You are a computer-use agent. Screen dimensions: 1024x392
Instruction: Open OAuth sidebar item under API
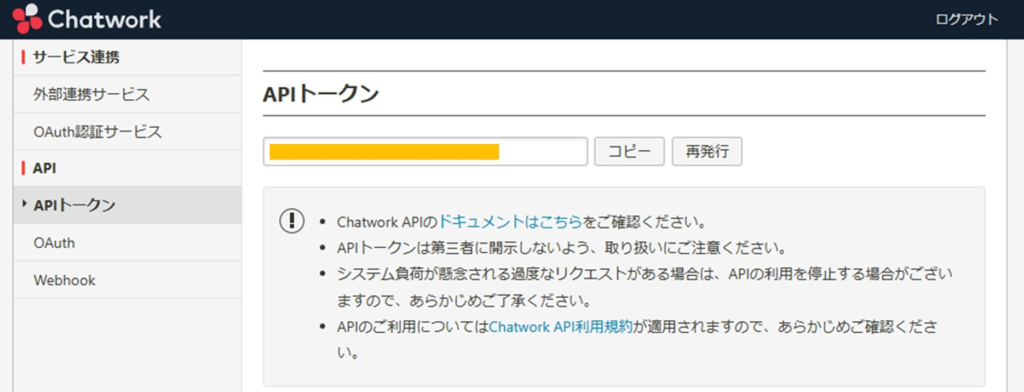[x=127, y=243]
